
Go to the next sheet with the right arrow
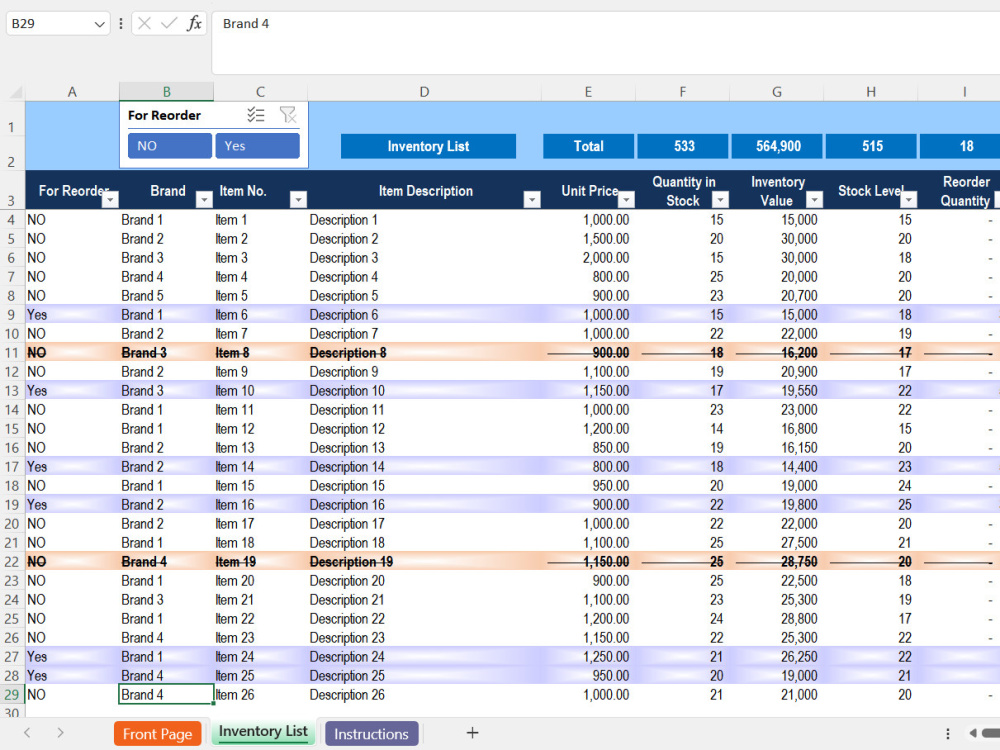click(60, 733)
